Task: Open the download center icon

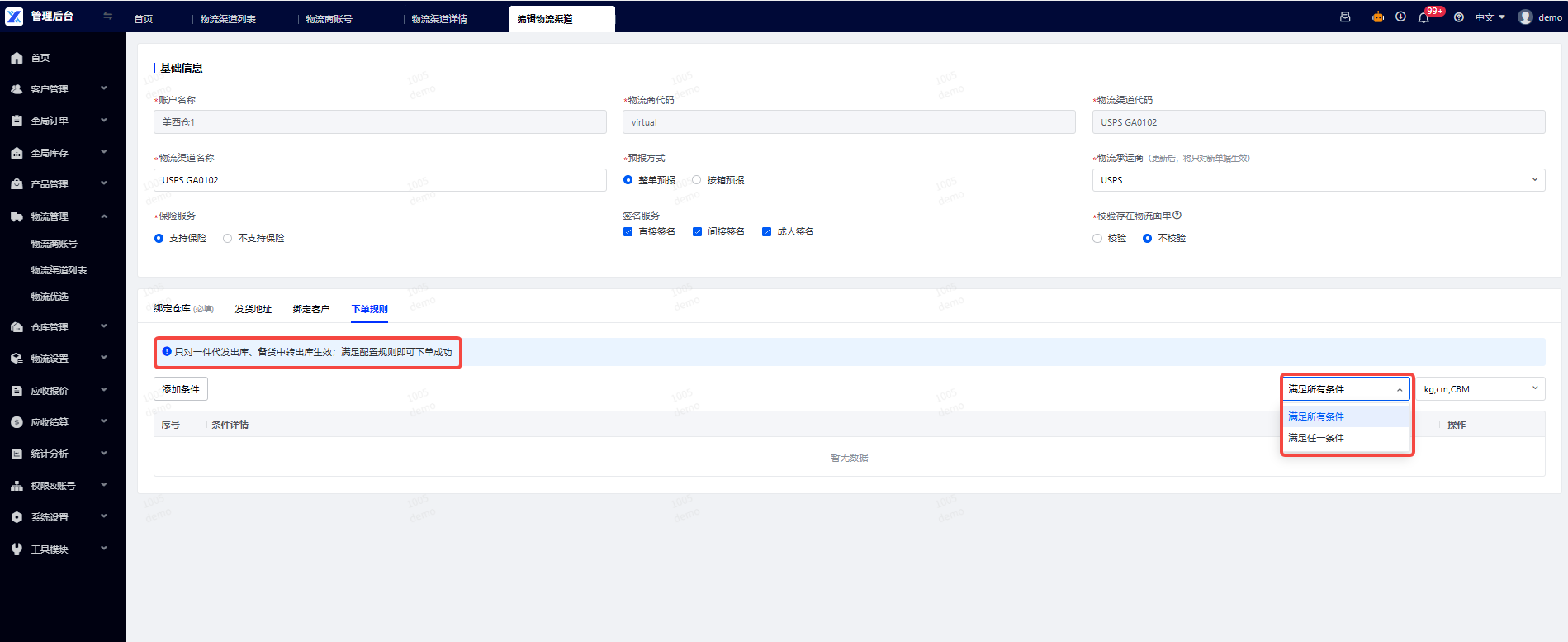Action: [1400, 17]
